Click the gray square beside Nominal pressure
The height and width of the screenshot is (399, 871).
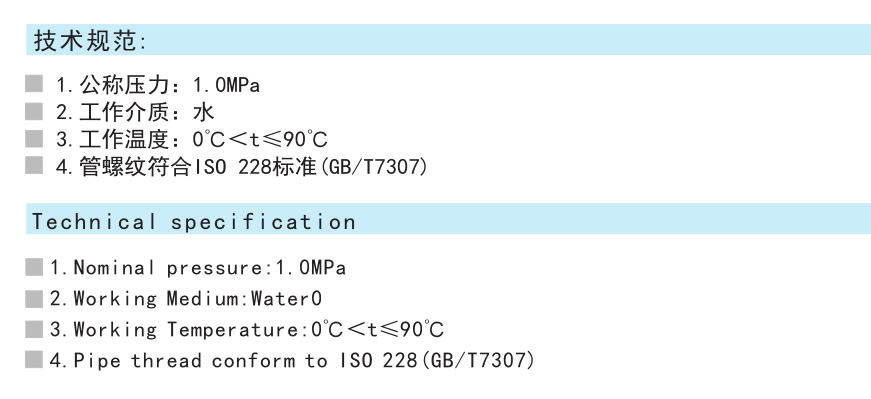click(x=34, y=267)
